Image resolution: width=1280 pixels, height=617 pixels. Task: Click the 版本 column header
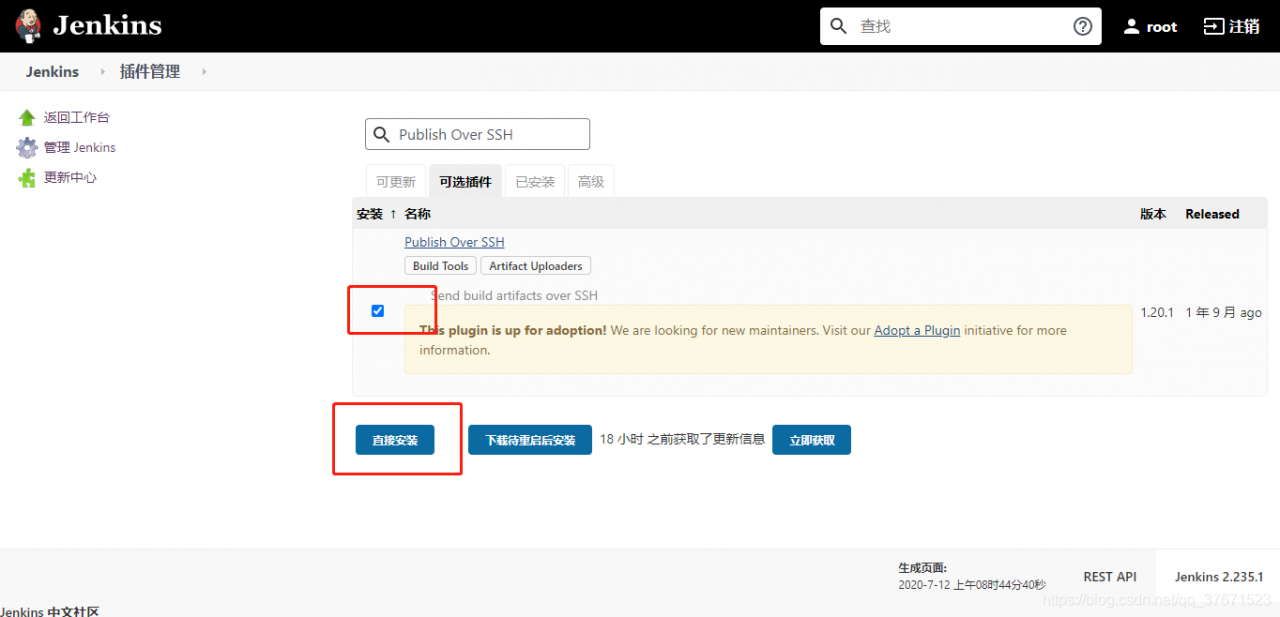1153,214
